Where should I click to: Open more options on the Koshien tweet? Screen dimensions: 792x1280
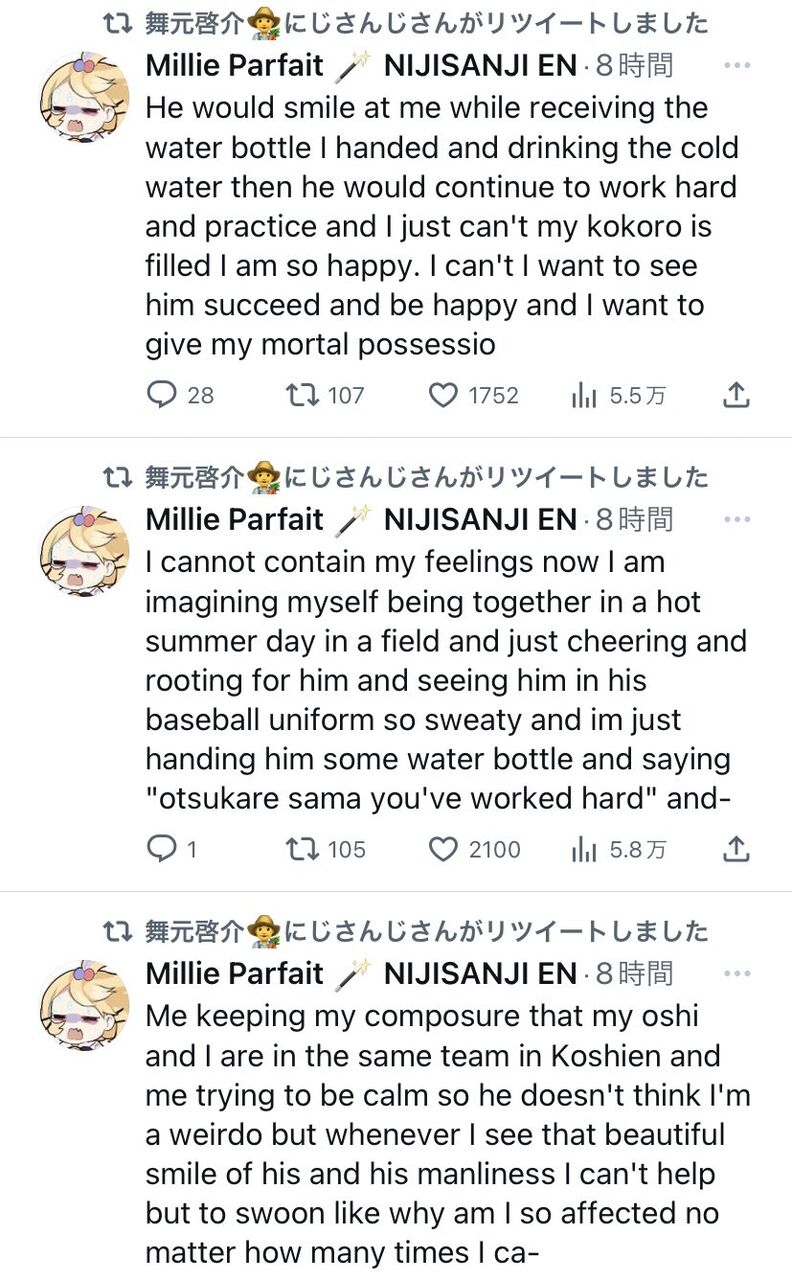click(736, 974)
